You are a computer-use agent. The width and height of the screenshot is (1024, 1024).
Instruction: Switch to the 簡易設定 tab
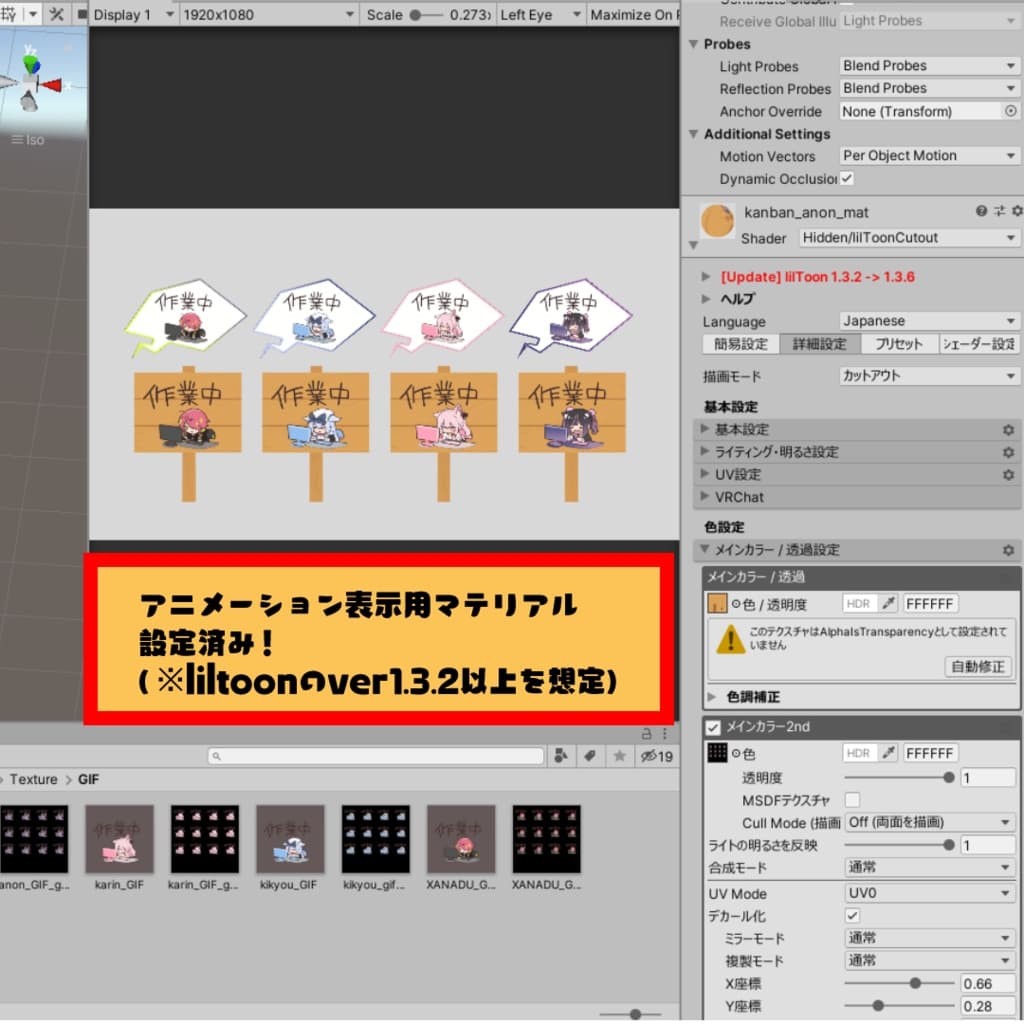(739, 344)
